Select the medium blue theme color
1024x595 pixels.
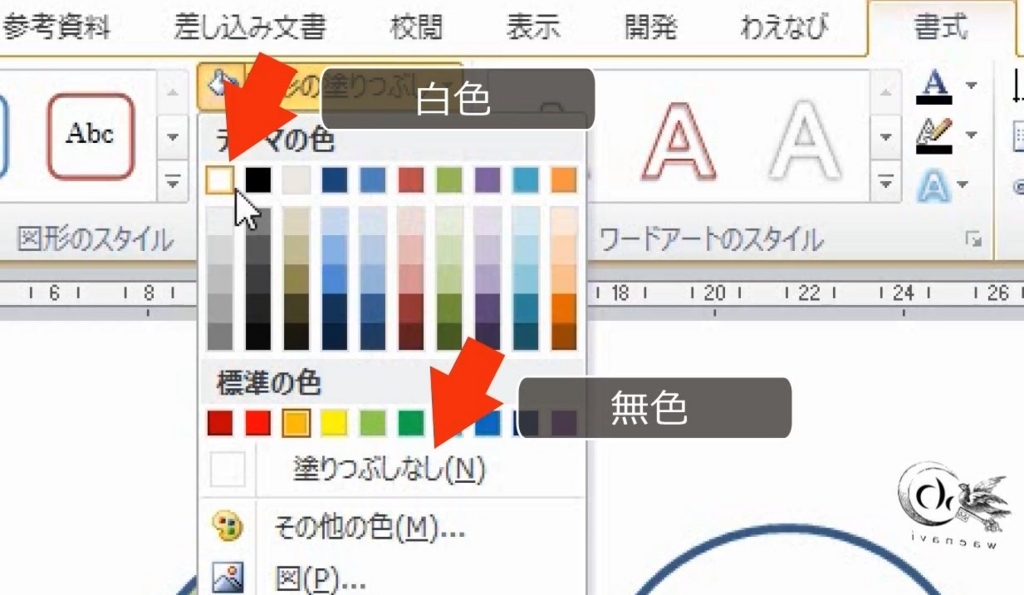pos(372,180)
